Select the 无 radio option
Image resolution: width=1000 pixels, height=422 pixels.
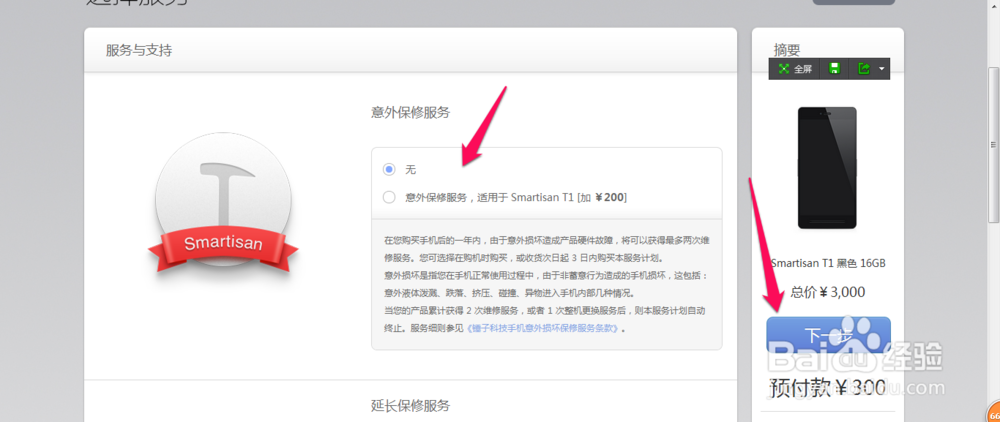pyautogui.click(x=388, y=170)
